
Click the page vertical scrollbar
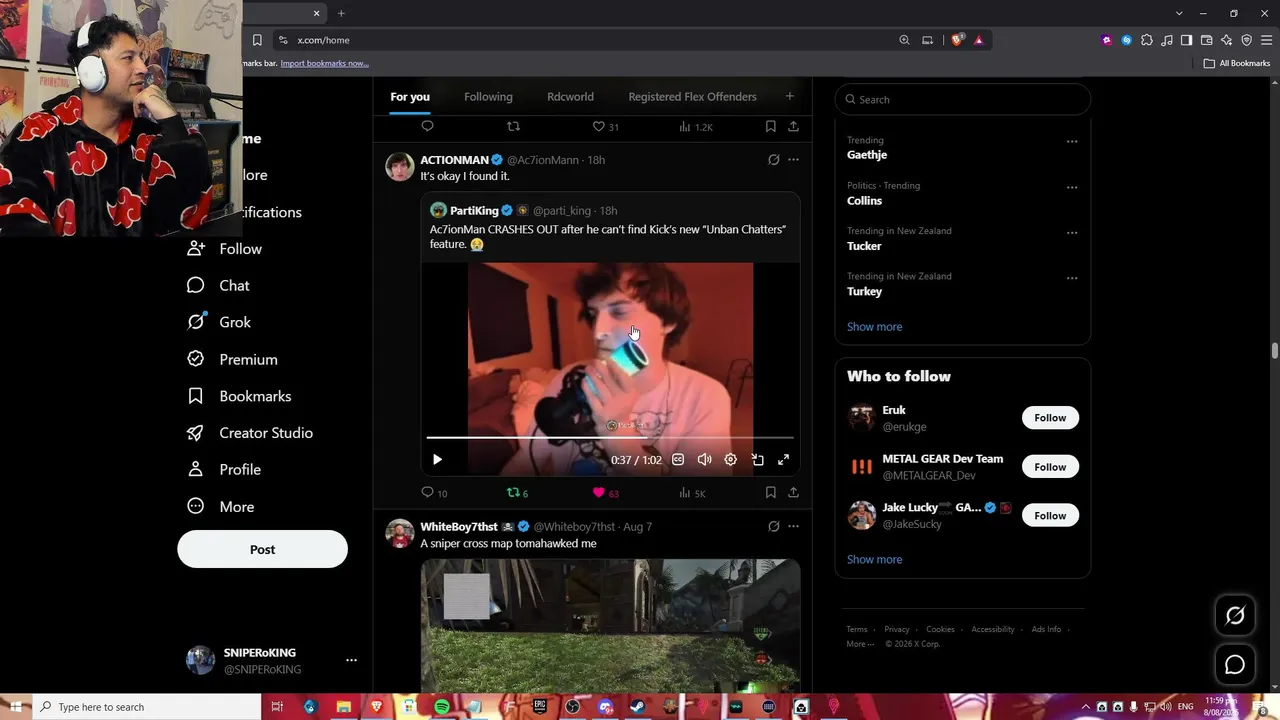pos(1275,351)
